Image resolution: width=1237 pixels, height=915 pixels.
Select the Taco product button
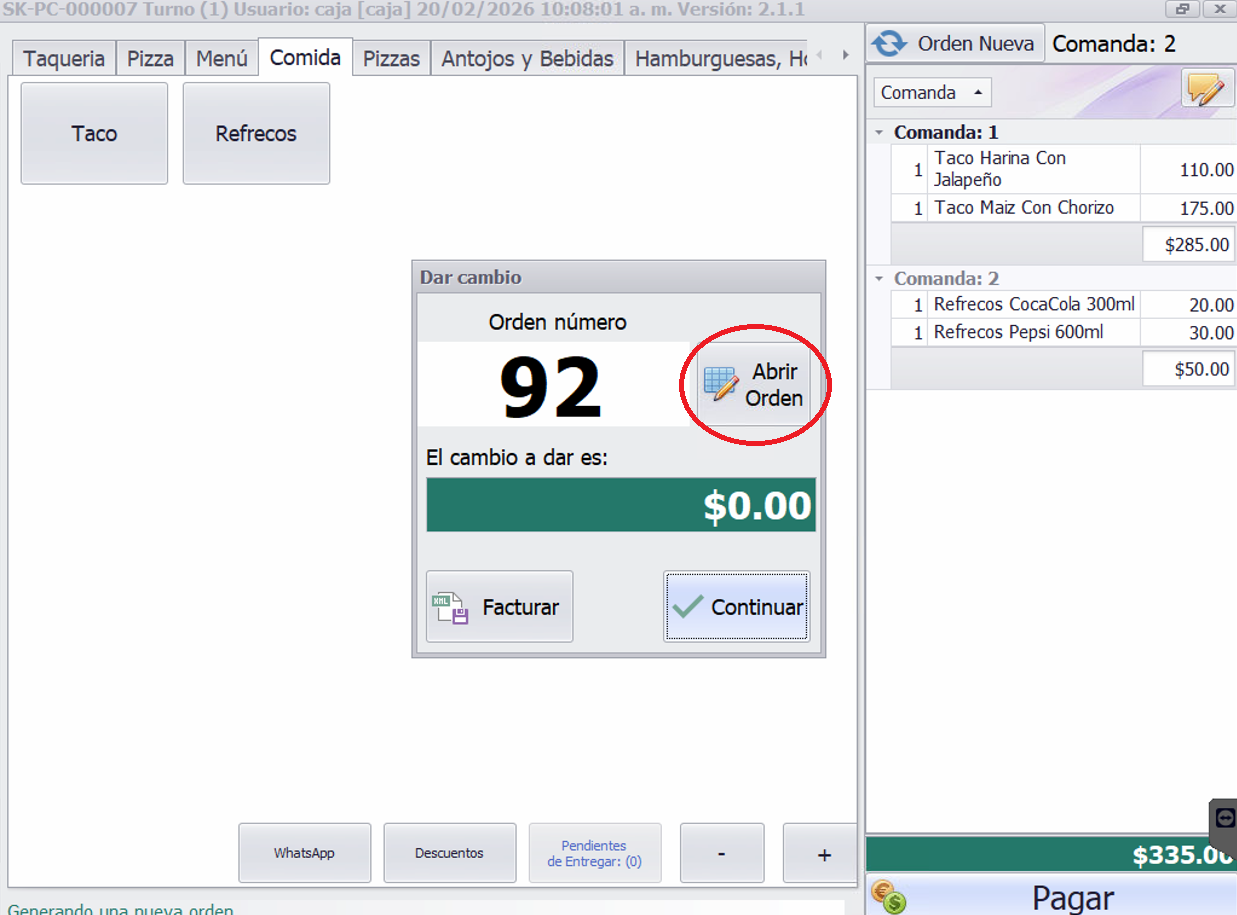94,134
